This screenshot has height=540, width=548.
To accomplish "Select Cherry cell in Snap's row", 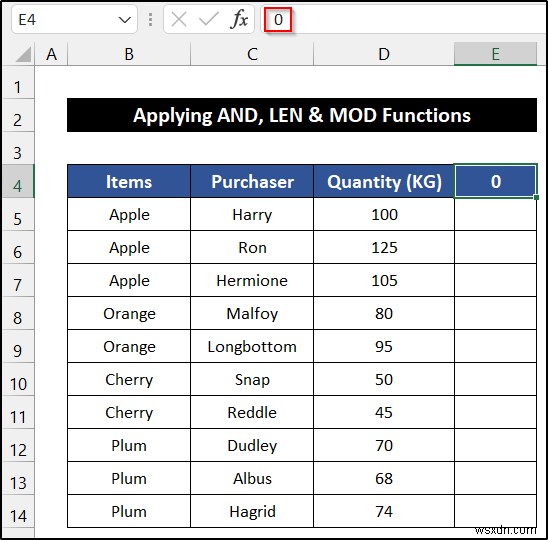I will click(x=129, y=379).
